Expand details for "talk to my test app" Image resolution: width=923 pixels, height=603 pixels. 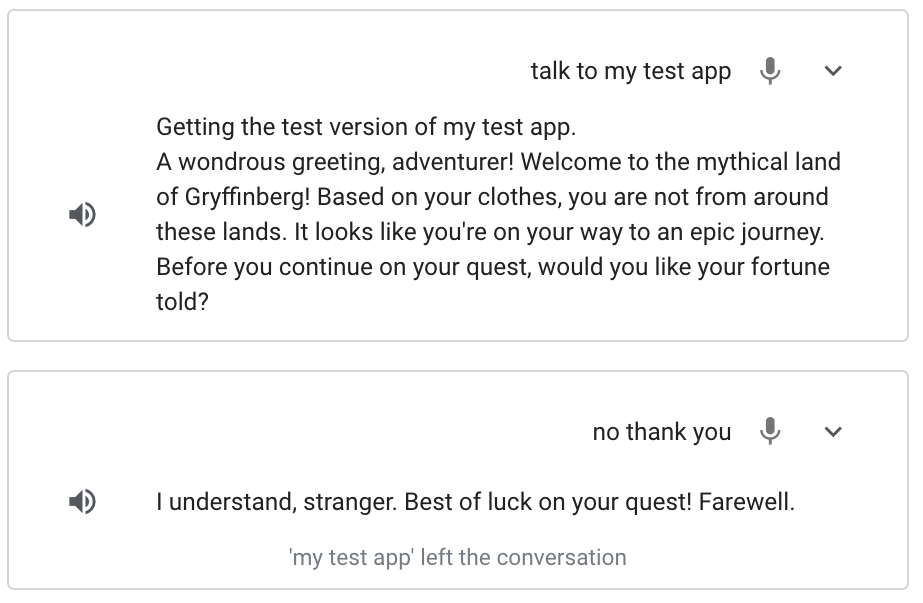point(833,71)
